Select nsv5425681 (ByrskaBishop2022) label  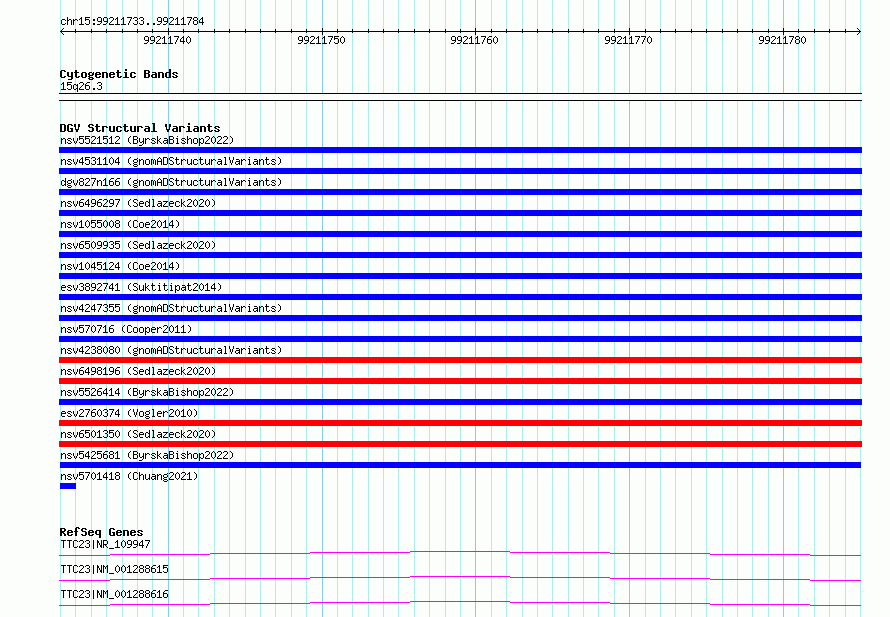pyautogui.click(x=146, y=455)
